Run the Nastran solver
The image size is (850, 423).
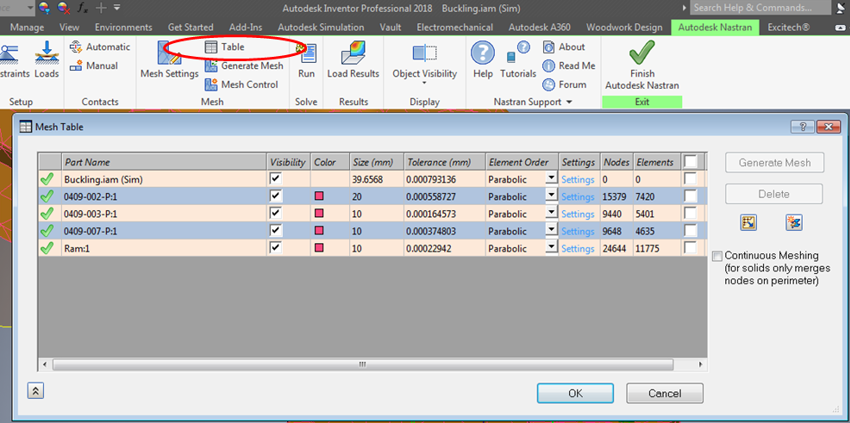306,61
